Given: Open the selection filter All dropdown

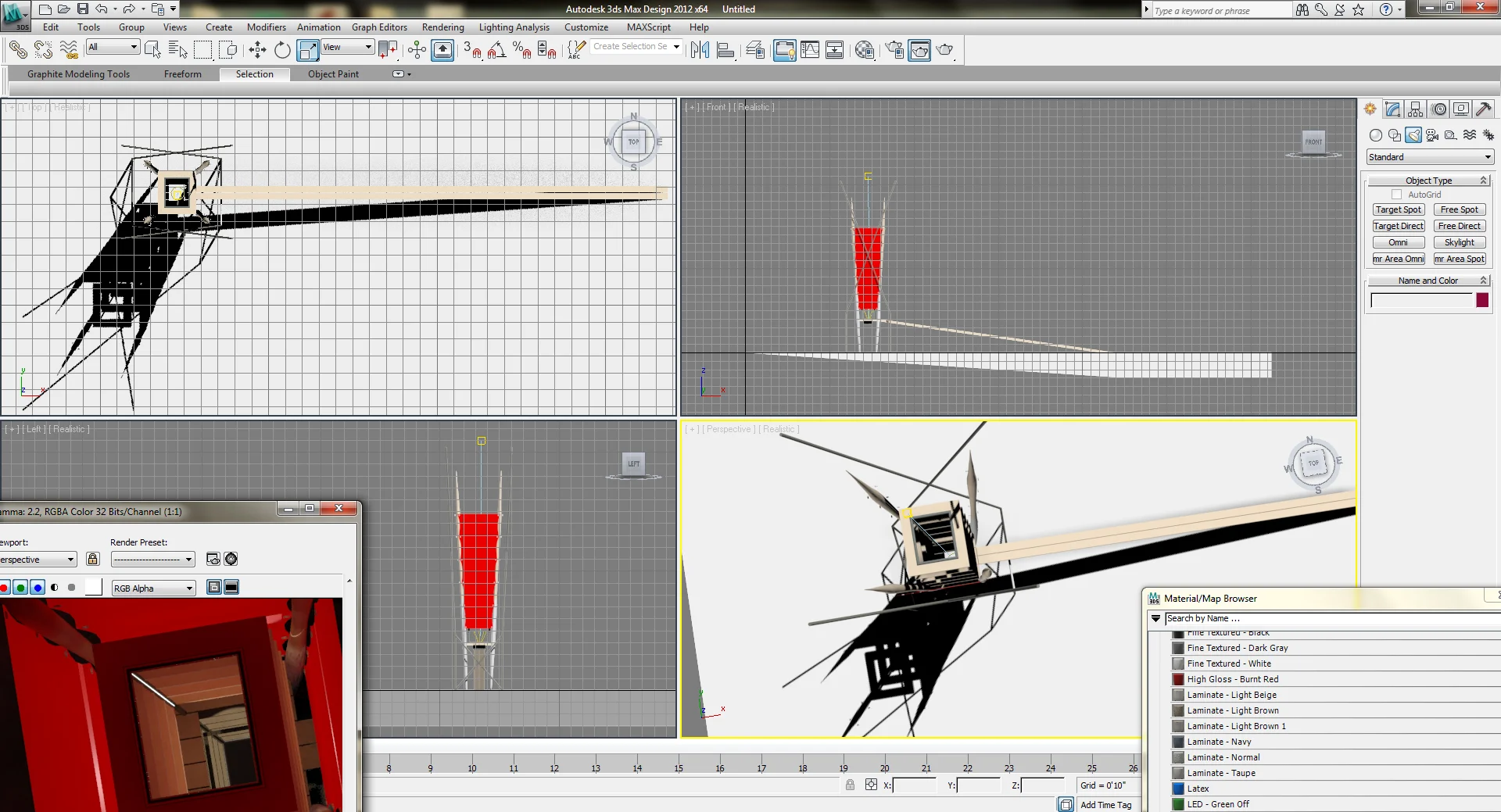Looking at the screenshot, I should click(113, 47).
